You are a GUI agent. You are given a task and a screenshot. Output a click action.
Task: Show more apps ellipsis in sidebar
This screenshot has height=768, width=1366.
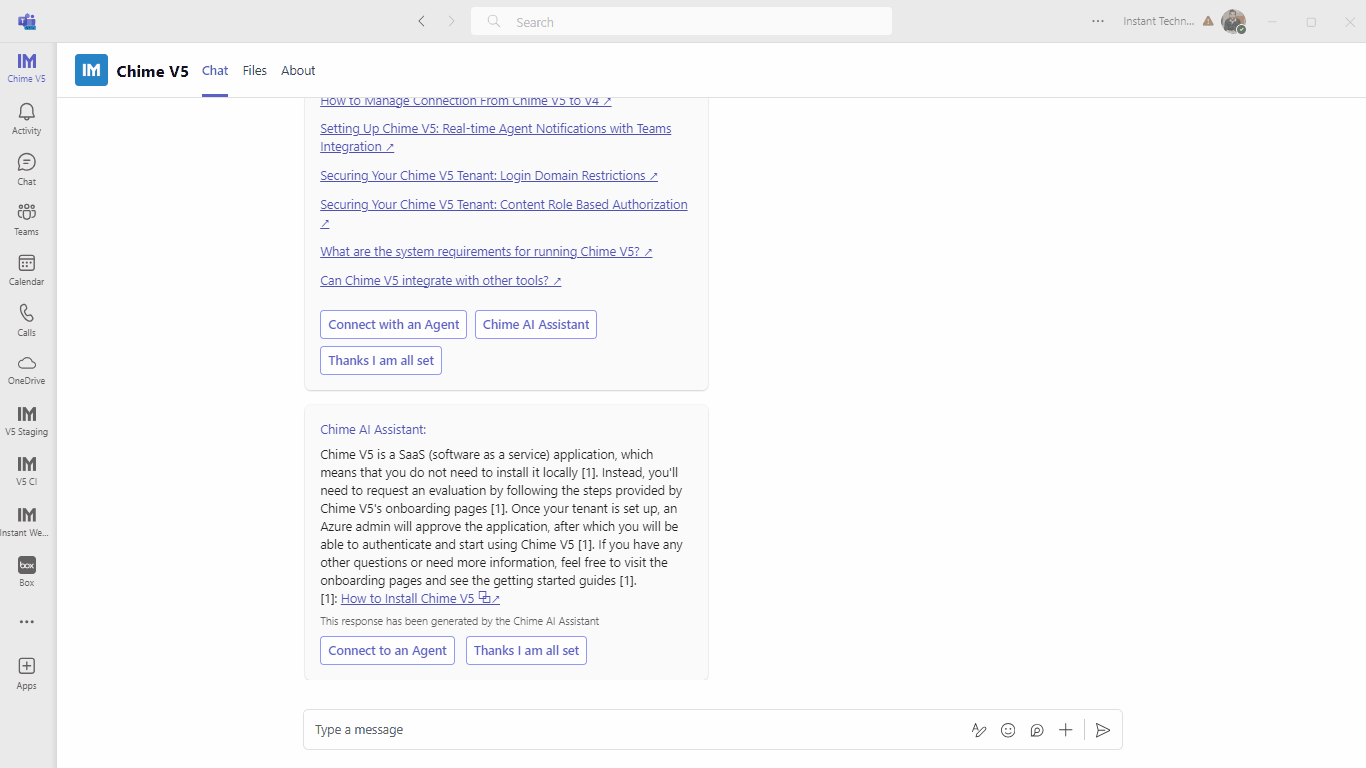27,621
